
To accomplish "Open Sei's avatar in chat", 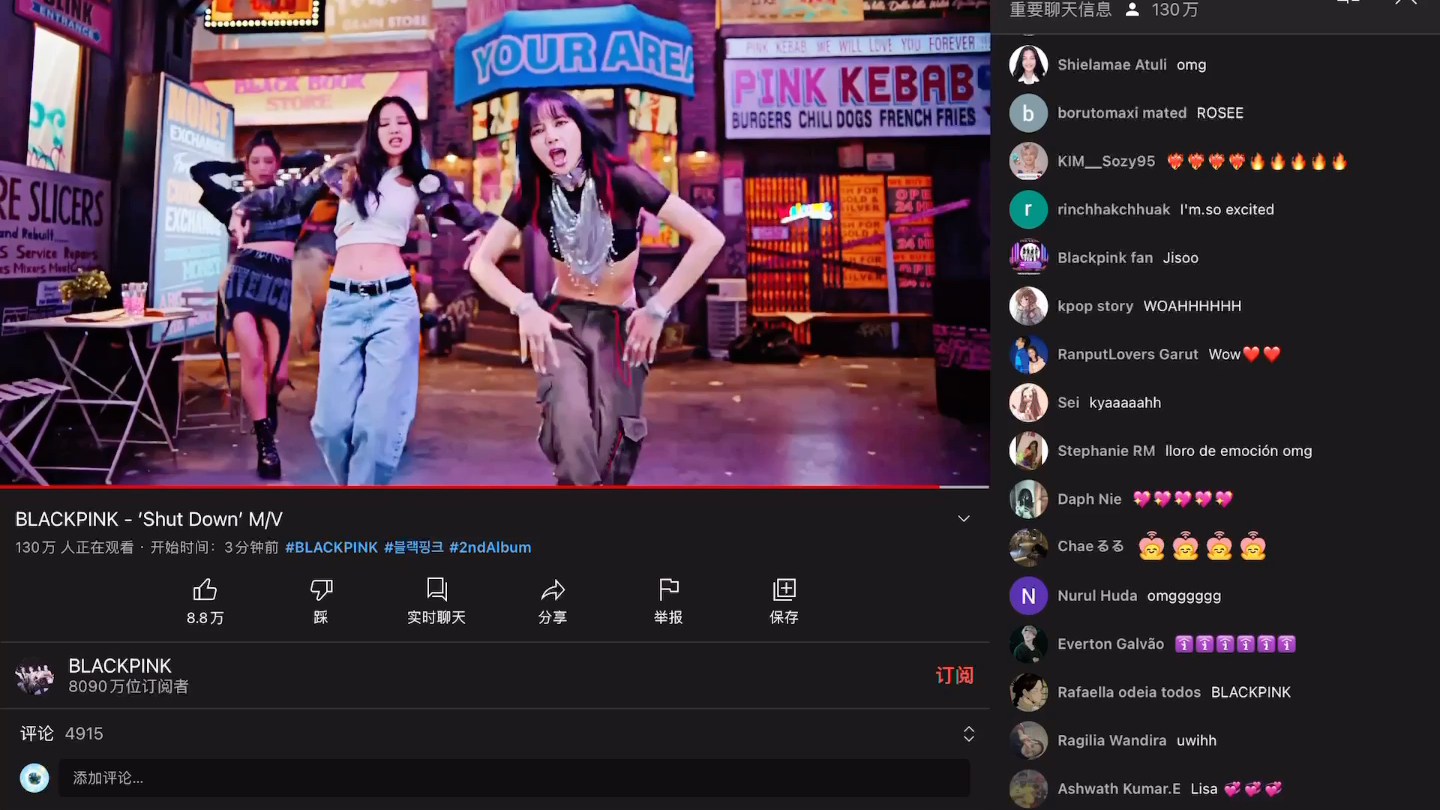I will point(1028,403).
